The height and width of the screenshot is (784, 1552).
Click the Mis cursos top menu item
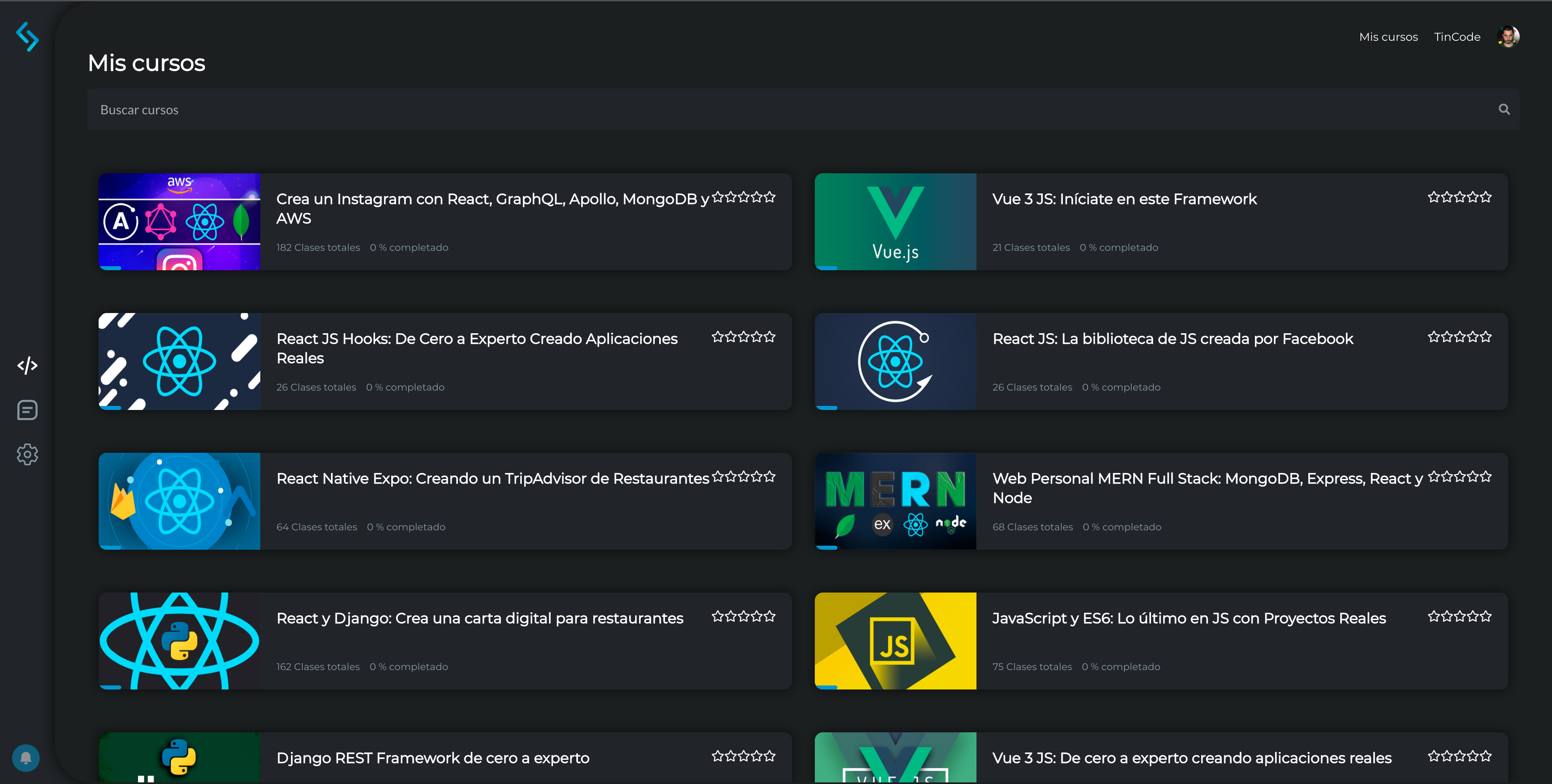click(1388, 37)
